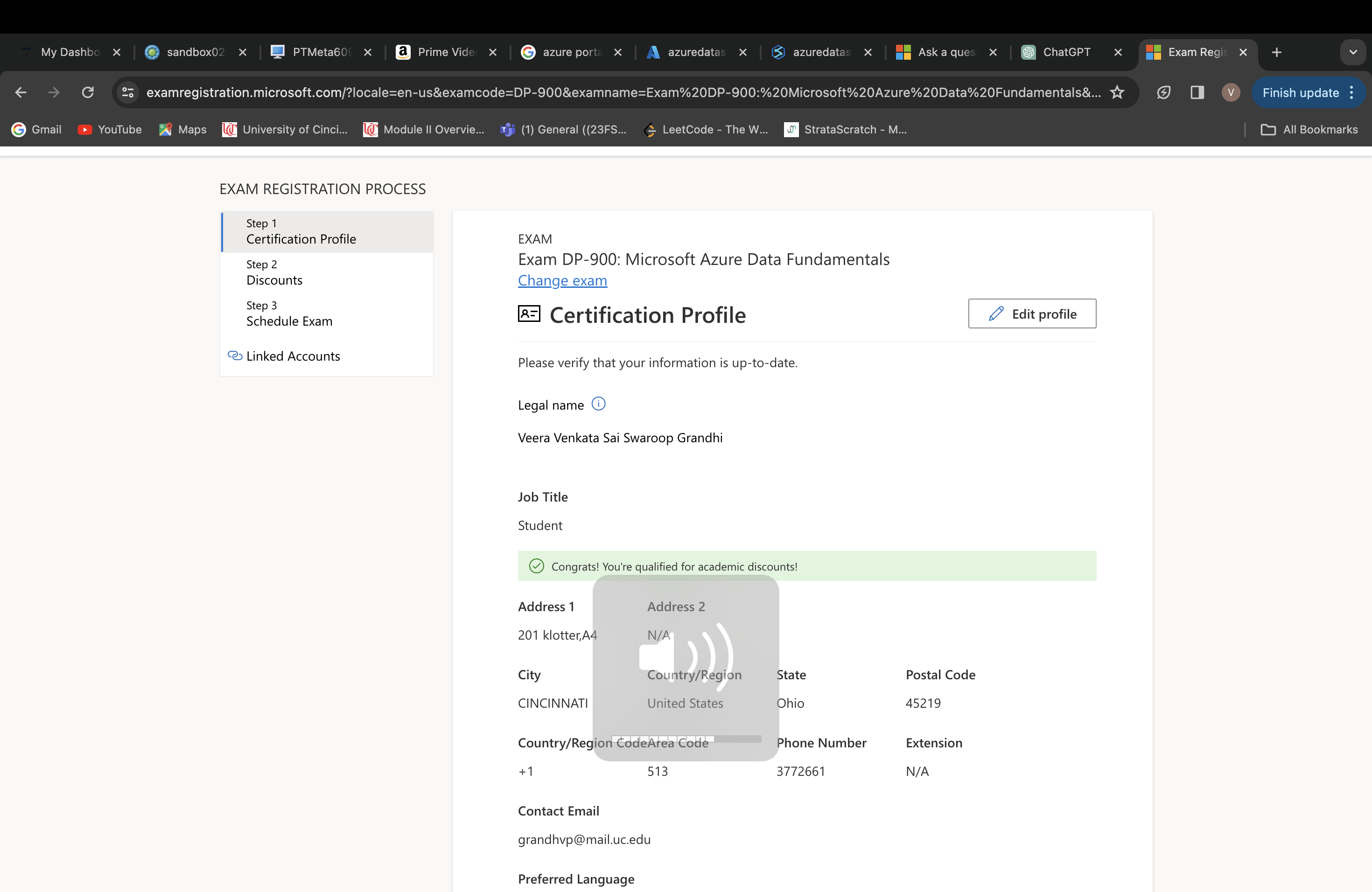Click the address bar URL field
Viewport: 1372px width, 892px height.
(x=623, y=92)
